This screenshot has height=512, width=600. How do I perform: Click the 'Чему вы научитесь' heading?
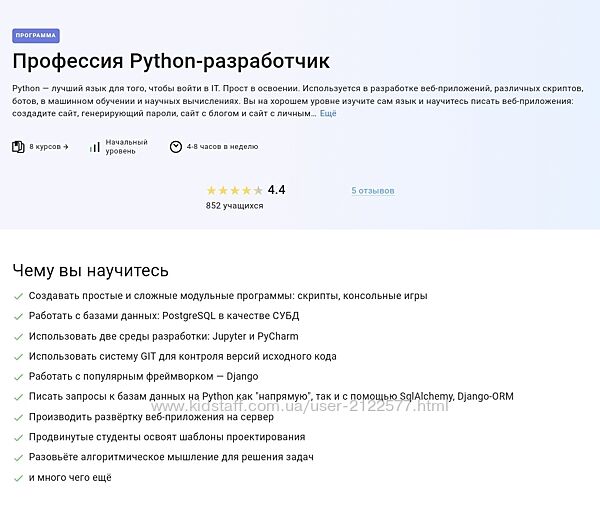tap(91, 270)
